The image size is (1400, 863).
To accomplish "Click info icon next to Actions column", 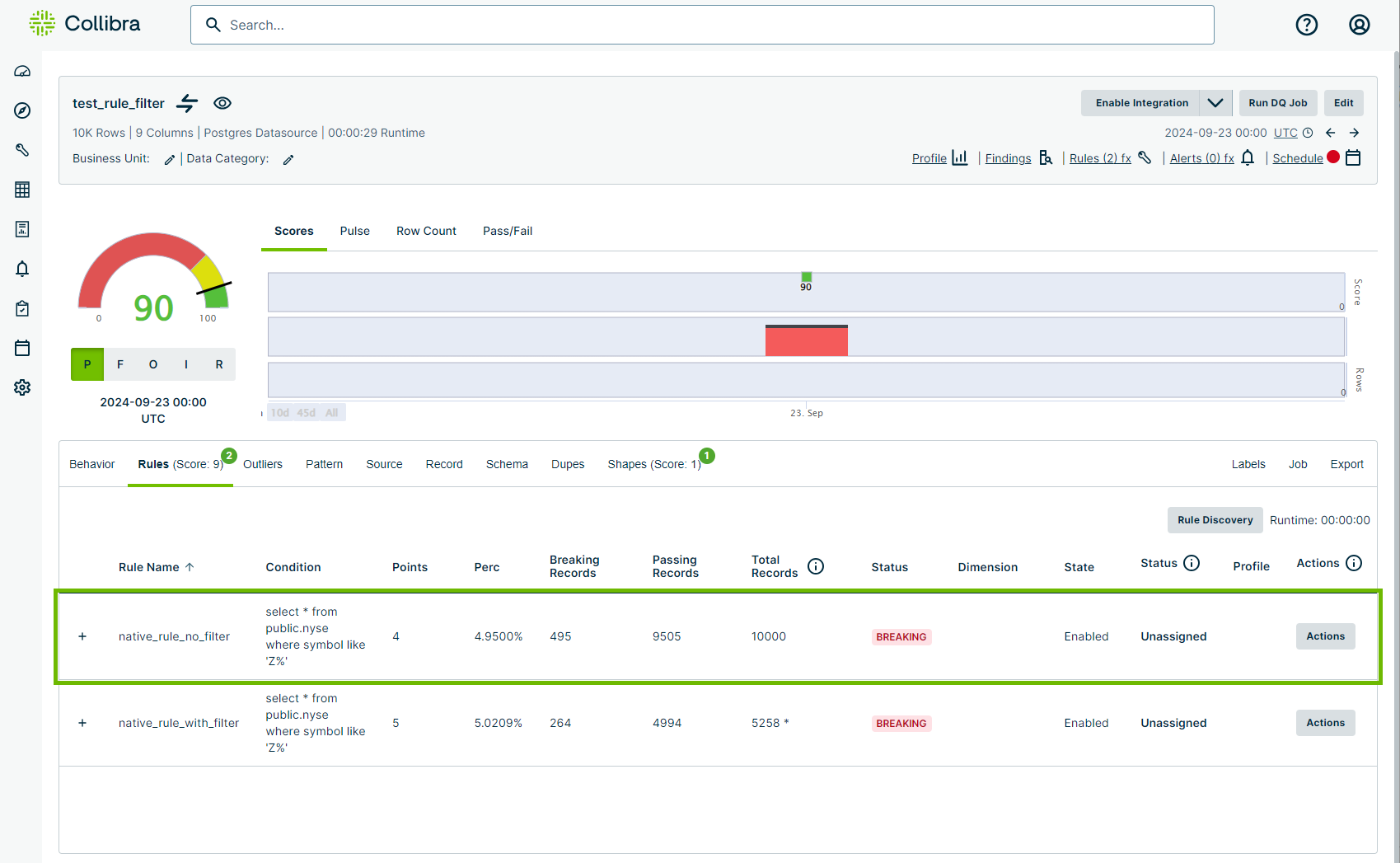I will pyautogui.click(x=1354, y=563).
